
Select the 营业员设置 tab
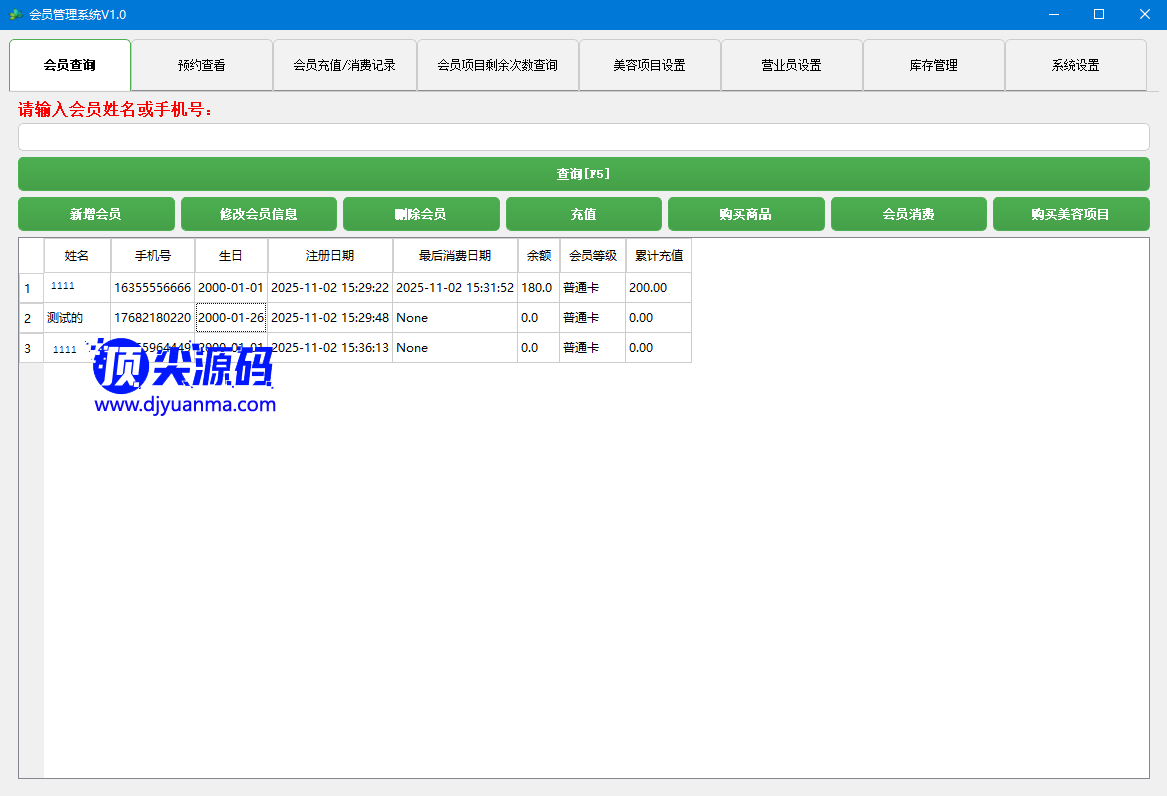[791, 66]
